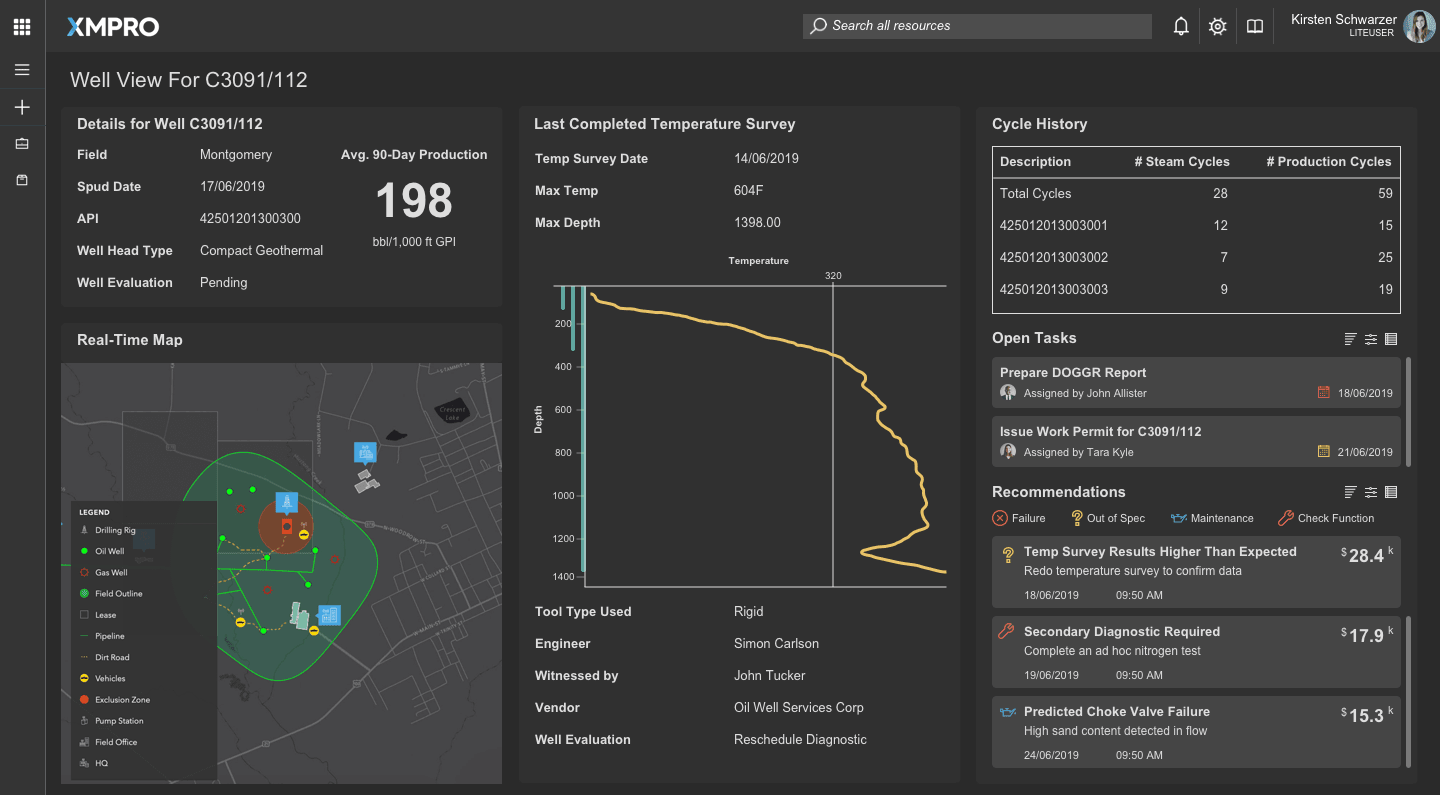The image size is (1440, 795).
Task: Toggle the Check Function filter
Action: [1325, 518]
